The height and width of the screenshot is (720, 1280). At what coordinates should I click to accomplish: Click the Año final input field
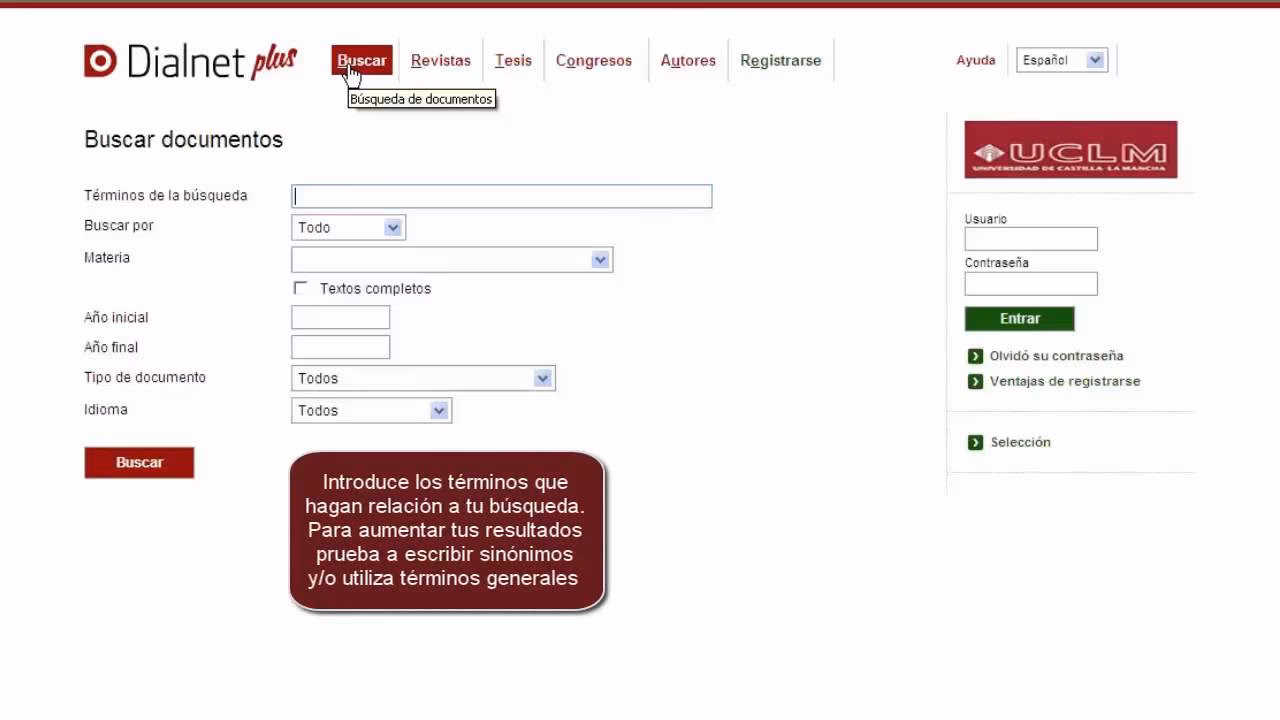pos(340,347)
